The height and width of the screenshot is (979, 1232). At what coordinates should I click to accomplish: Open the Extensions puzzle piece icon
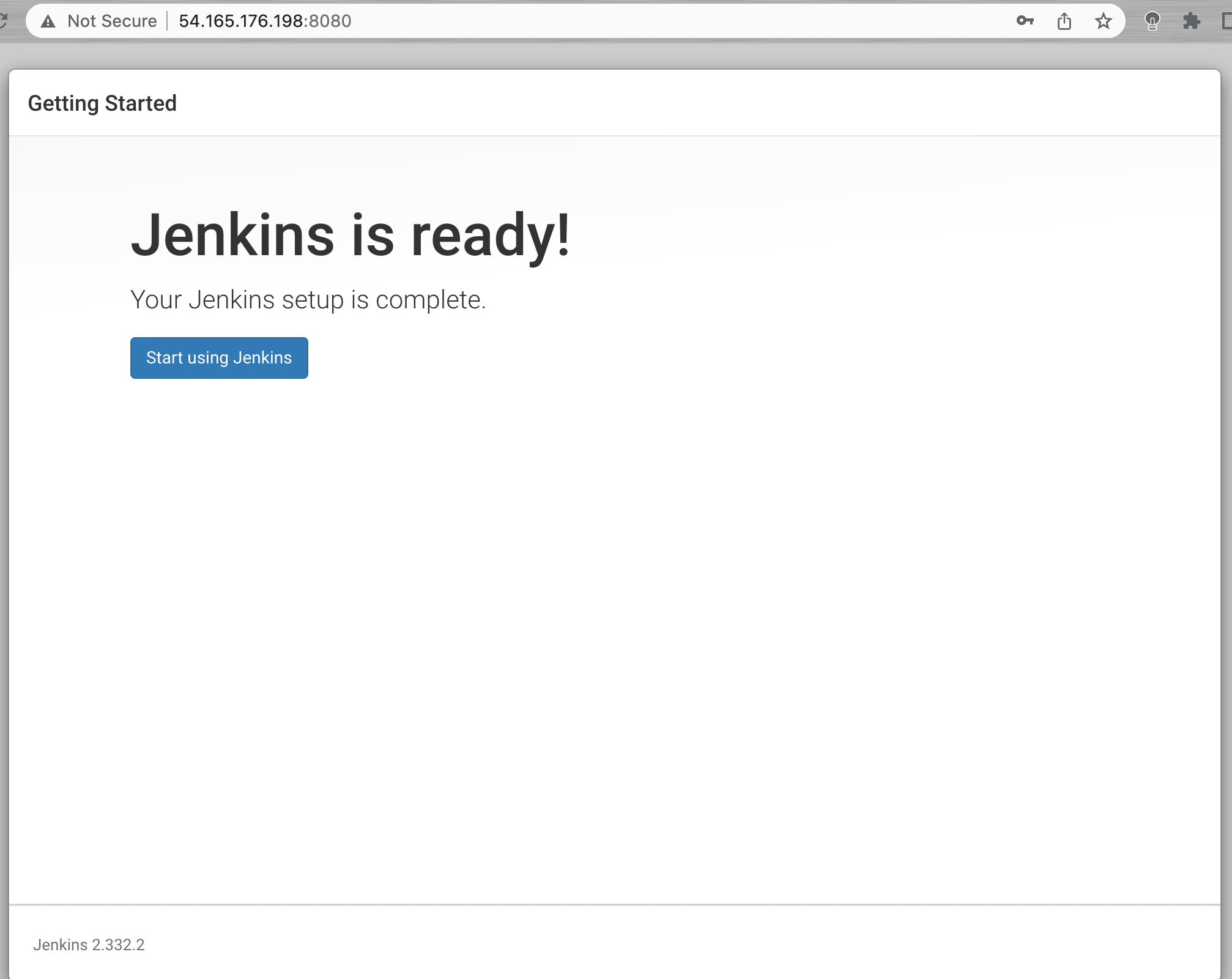click(x=1191, y=21)
